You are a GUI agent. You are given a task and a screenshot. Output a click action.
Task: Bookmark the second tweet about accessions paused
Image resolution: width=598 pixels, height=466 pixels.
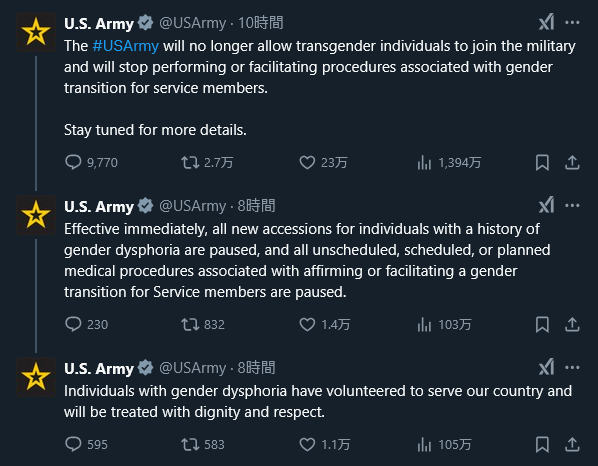pyautogui.click(x=542, y=325)
